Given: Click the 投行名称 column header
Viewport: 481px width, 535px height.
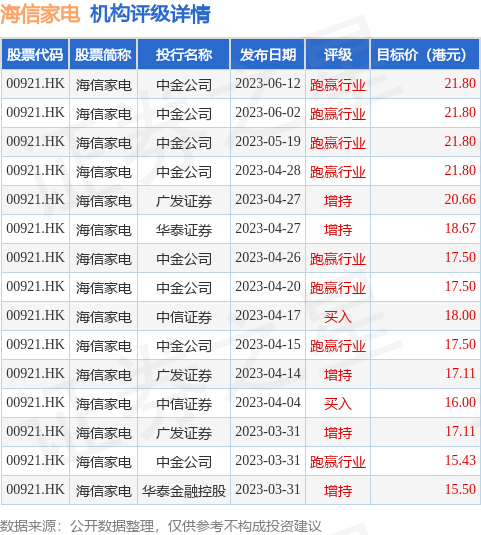Looking at the screenshot, I should pyautogui.click(x=184, y=55).
